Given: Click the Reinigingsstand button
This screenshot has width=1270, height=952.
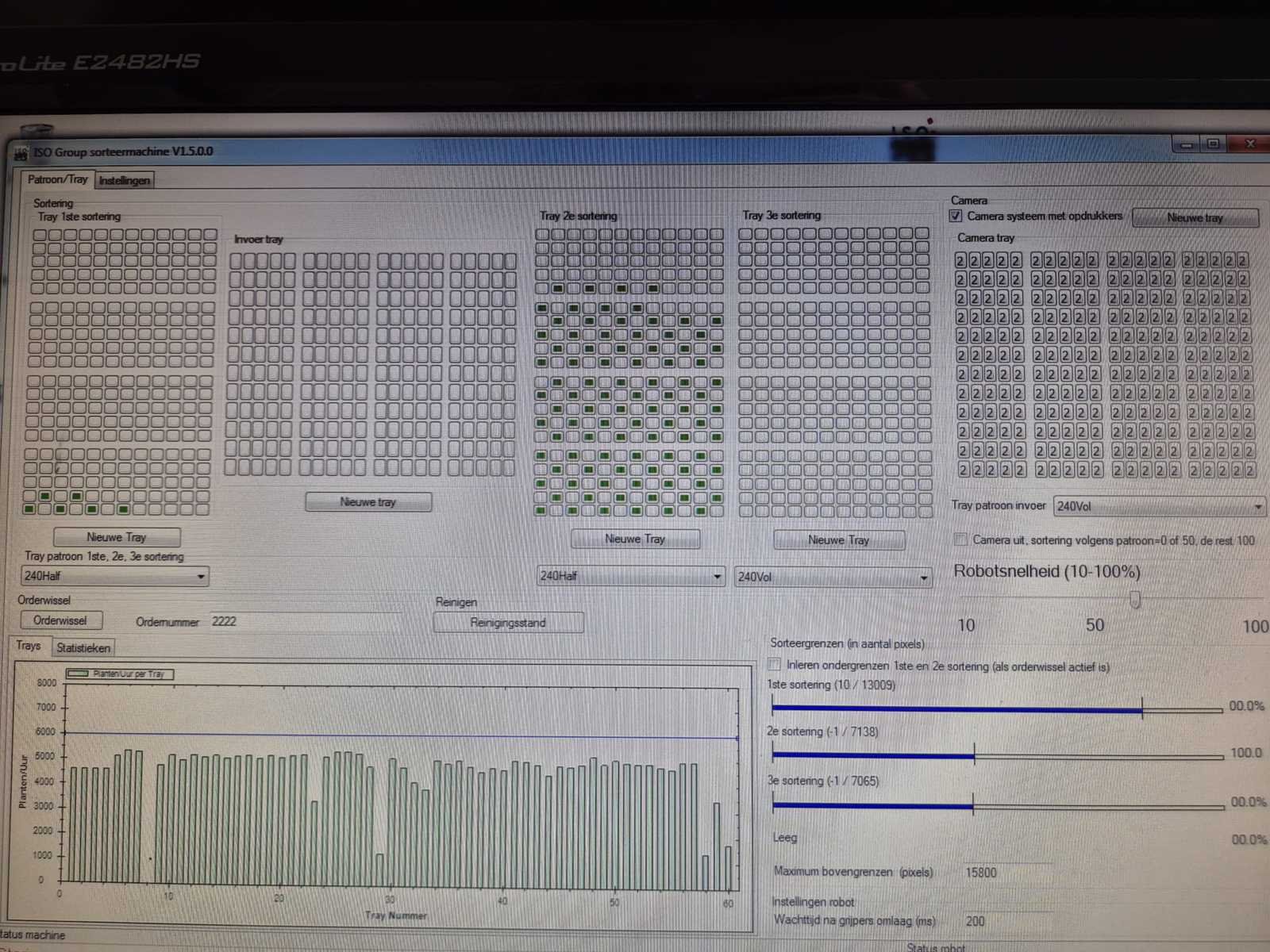Looking at the screenshot, I should [x=508, y=623].
